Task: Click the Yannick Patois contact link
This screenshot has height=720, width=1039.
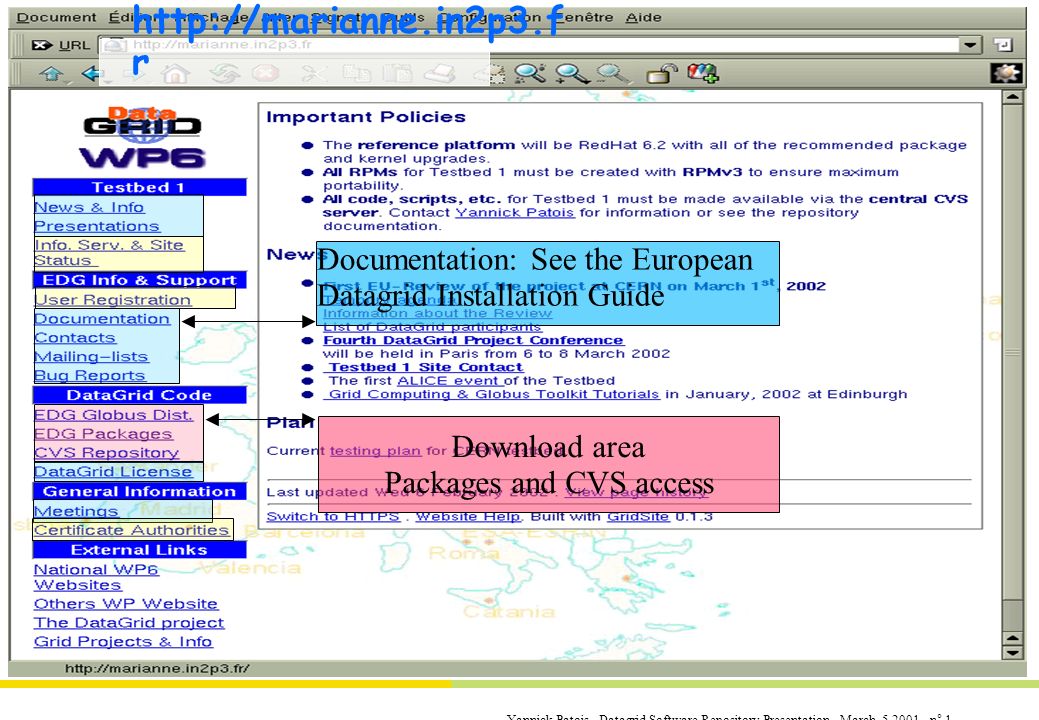Action: [x=514, y=213]
